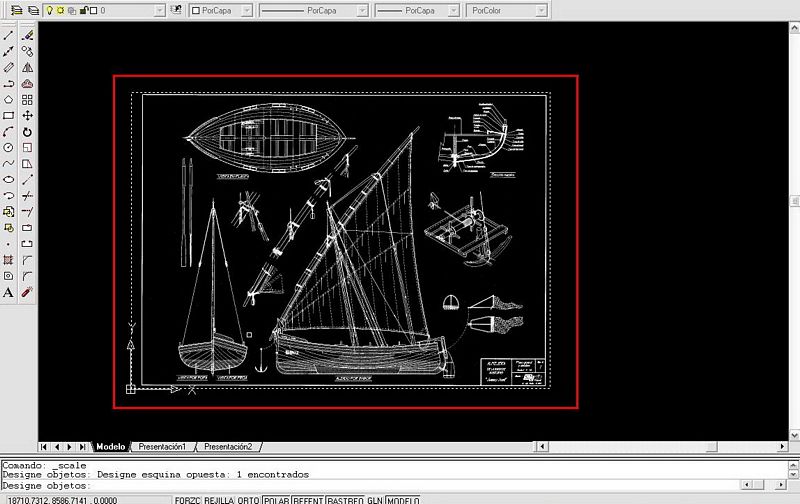
Task: Select the Break at Point tool
Action: coord(27,228)
